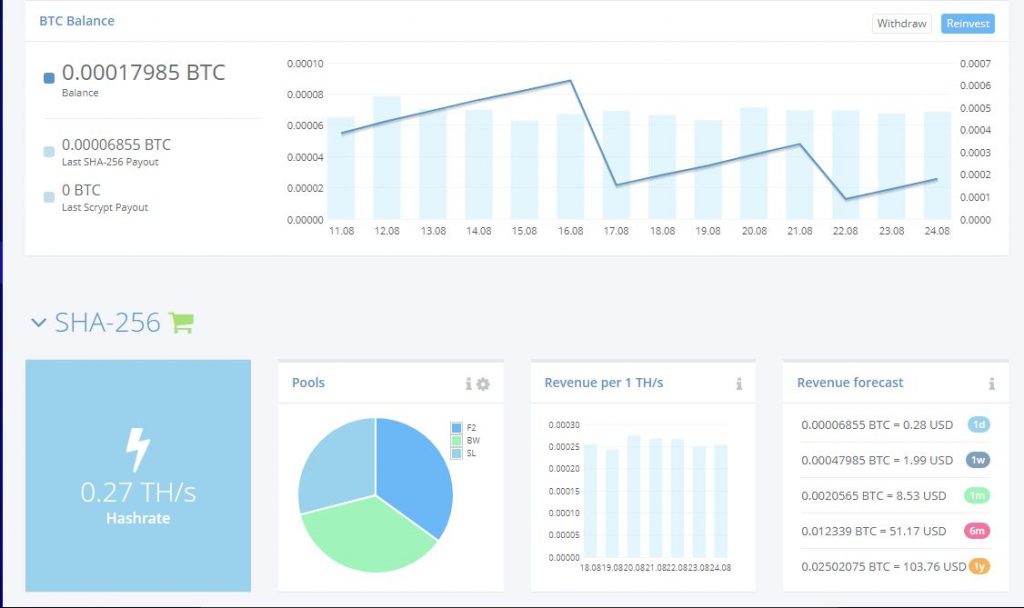Click the lightning bolt Hashrate icon
Viewport: 1024px width, 608px height.
(138, 450)
